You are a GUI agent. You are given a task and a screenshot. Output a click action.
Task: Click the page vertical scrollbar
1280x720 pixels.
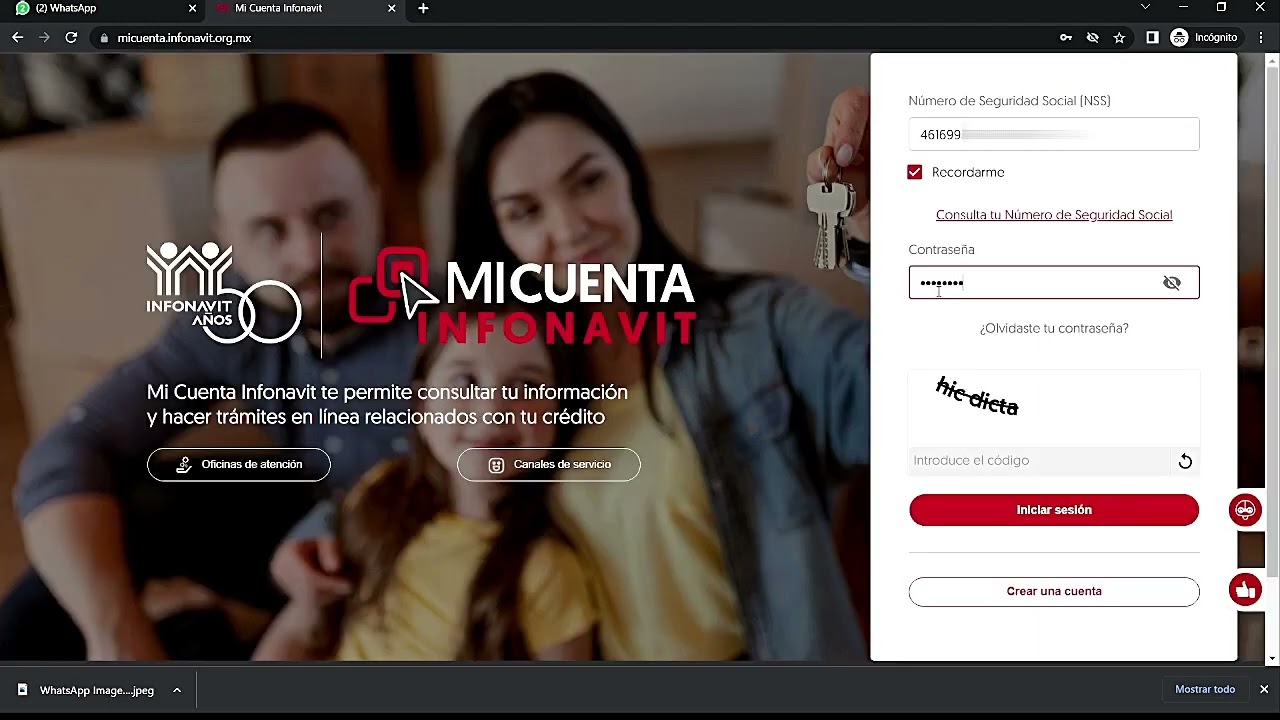point(1272,320)
